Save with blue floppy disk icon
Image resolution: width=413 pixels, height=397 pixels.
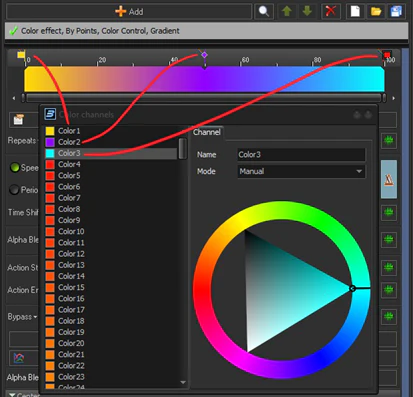click(x=396, y=12)
